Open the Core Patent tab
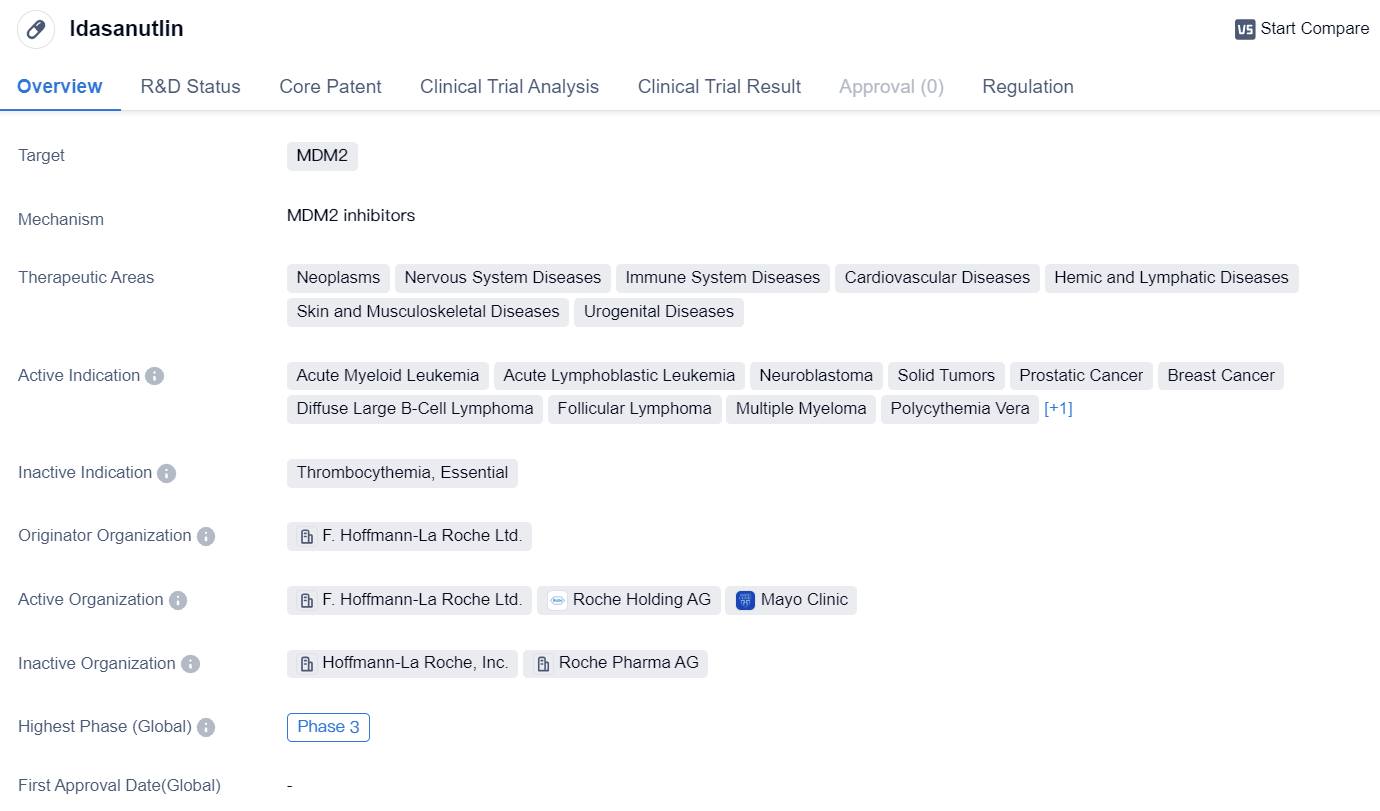 click(x=330, y=87)
